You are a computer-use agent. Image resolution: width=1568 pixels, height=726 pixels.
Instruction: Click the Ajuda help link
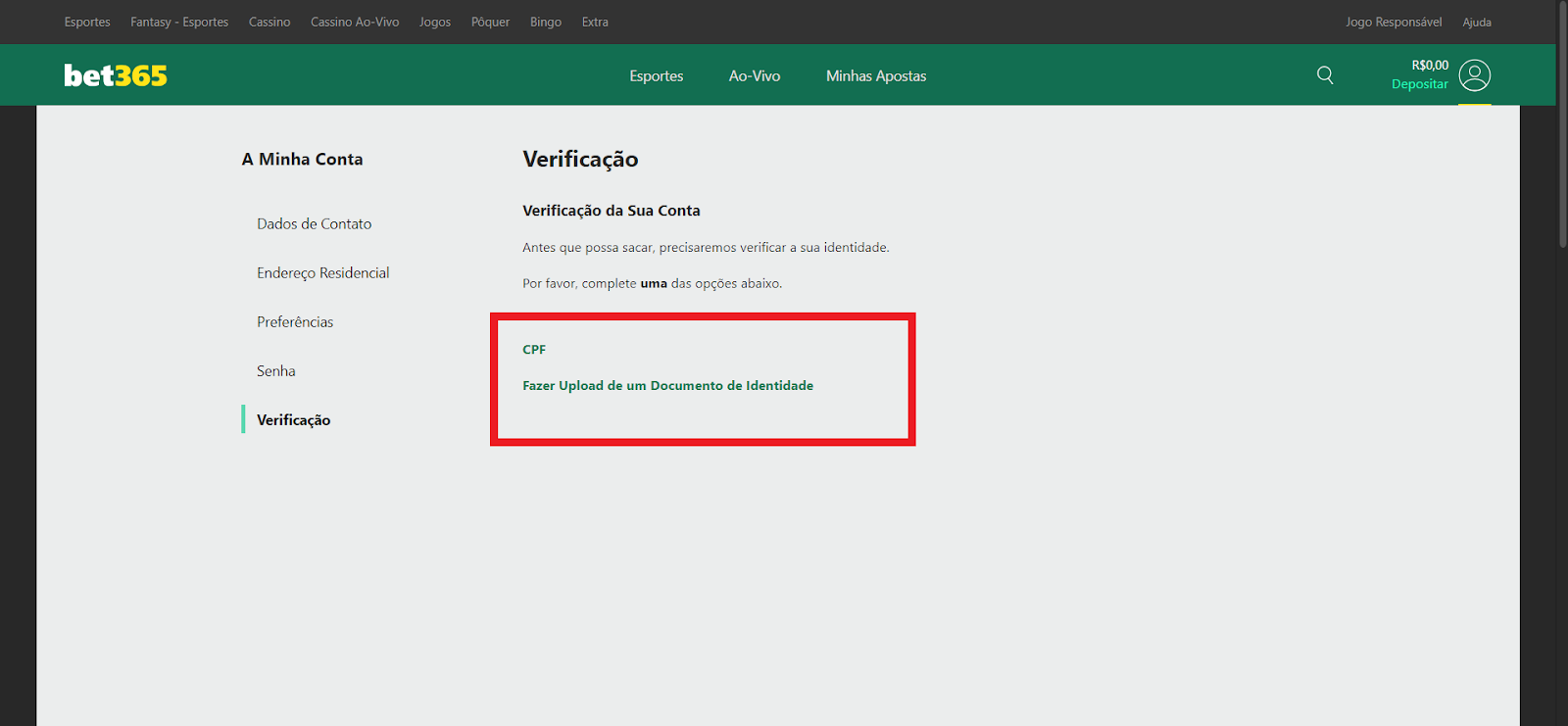coord(1477,22)
